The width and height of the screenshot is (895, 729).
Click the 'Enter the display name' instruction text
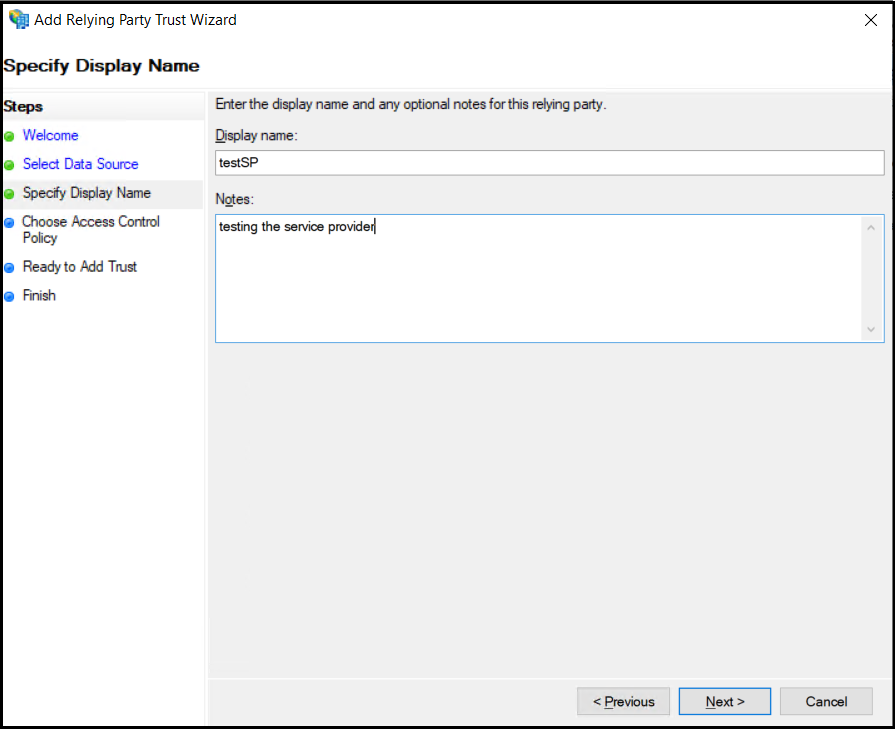point(410,104)
